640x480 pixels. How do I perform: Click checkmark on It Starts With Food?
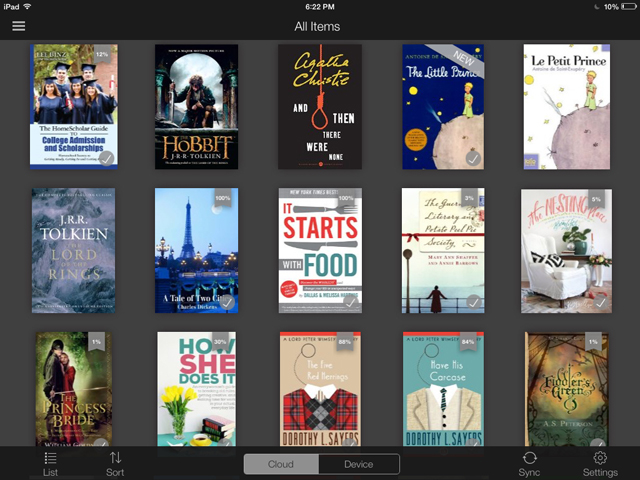coord(350,302)
